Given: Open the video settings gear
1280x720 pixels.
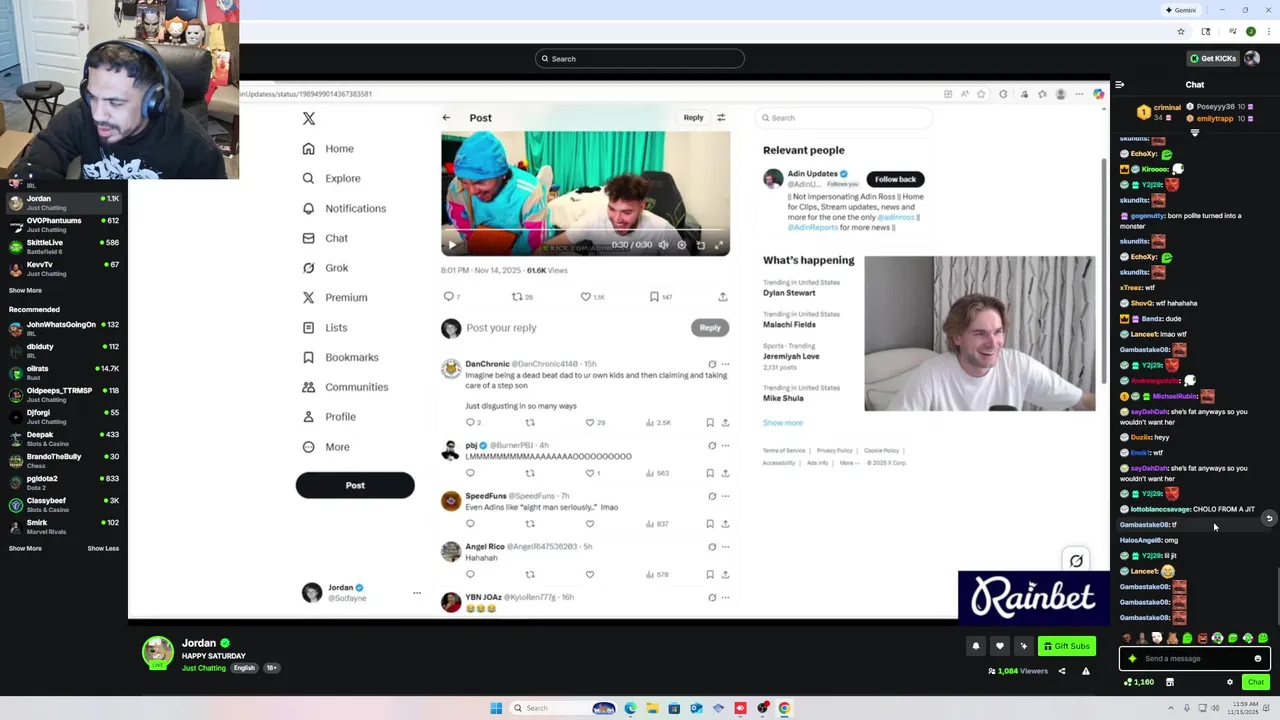Looking at the screenshot, I should [682, 244].
